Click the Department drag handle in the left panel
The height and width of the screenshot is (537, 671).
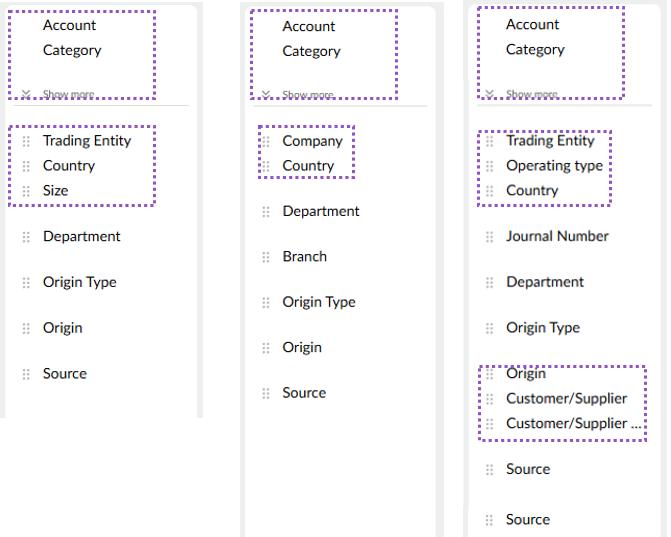tap(26, 237)
